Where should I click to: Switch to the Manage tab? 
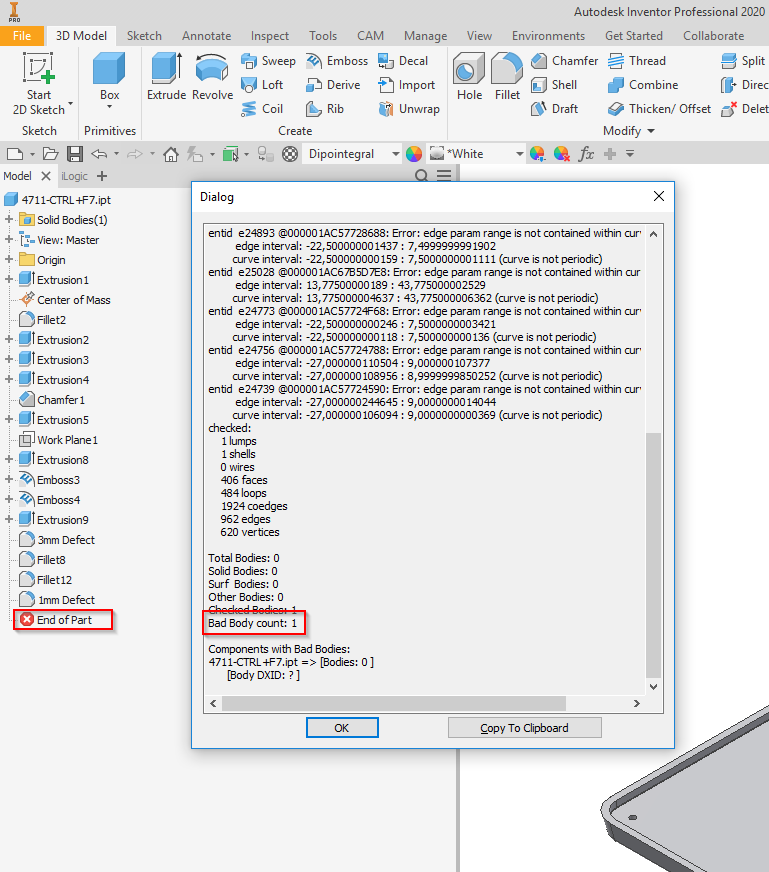pyautogui.click(x=425, y=36)
